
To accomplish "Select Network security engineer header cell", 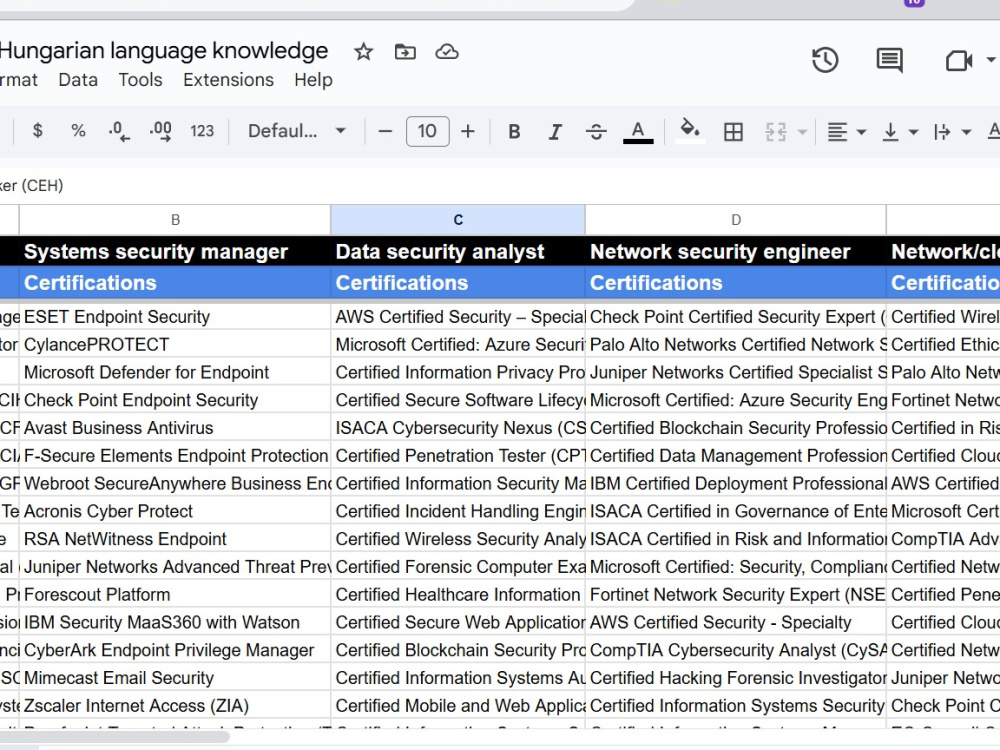I will [x=735, y=251].
